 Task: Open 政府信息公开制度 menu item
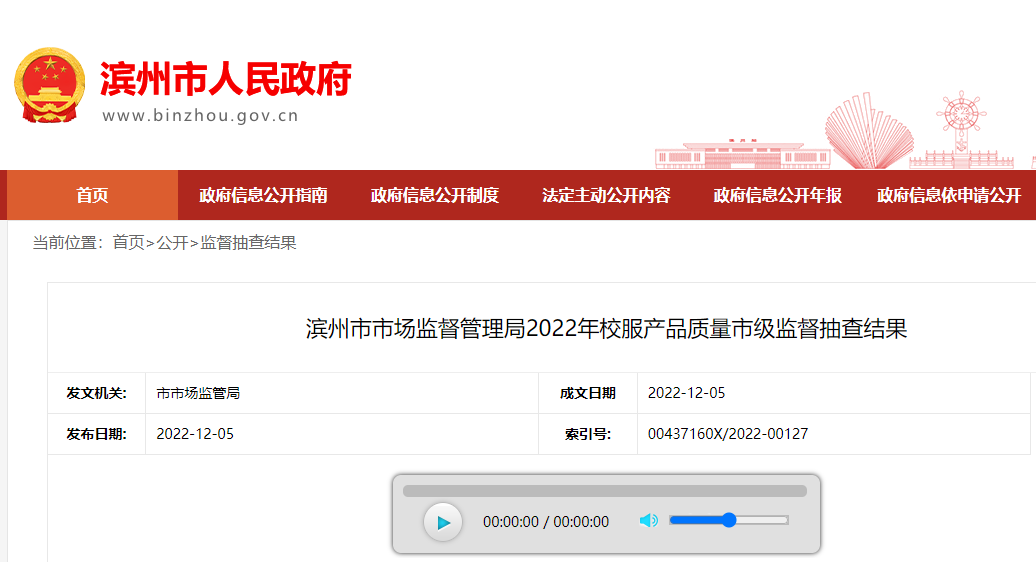coord(435,195)
